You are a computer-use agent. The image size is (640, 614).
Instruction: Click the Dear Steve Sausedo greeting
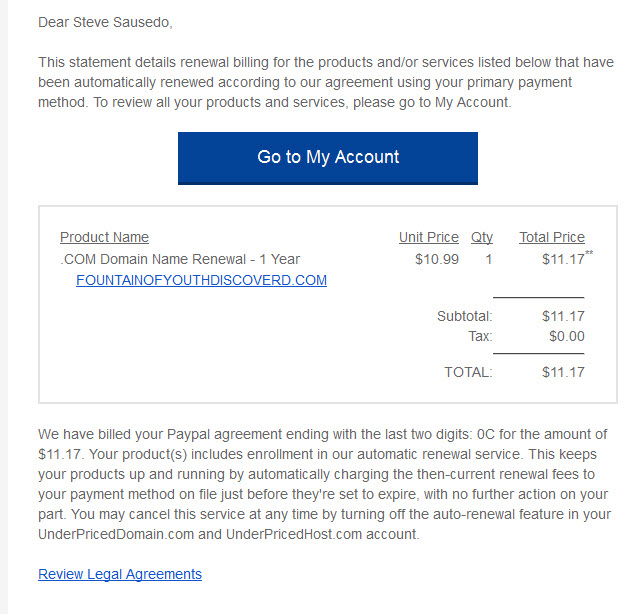105,22
